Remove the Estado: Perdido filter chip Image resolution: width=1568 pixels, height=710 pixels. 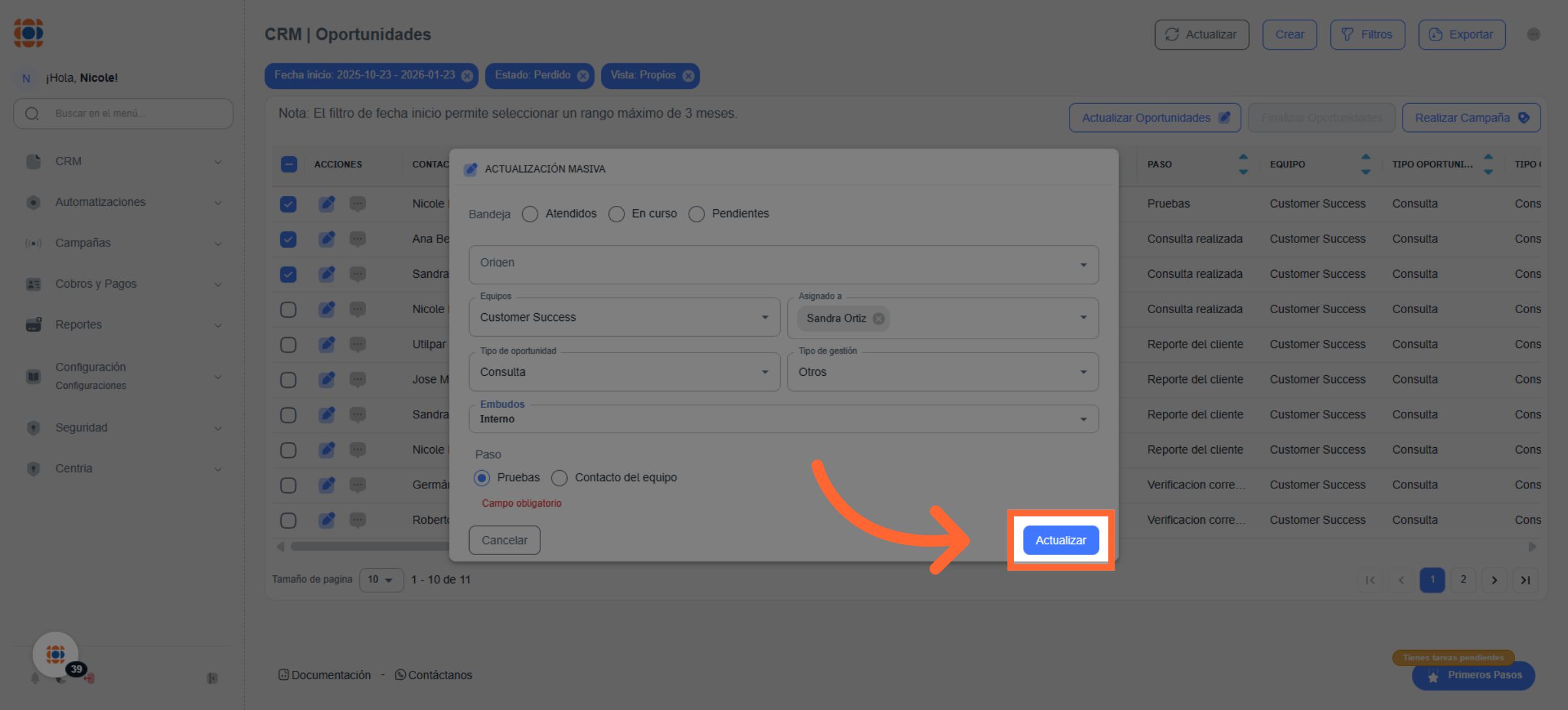click(583, 76)
